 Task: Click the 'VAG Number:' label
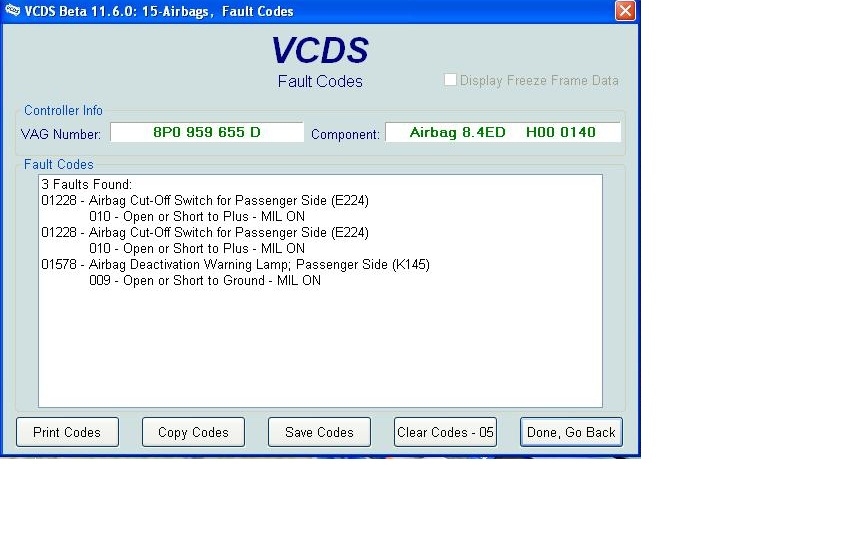[61, 134]
